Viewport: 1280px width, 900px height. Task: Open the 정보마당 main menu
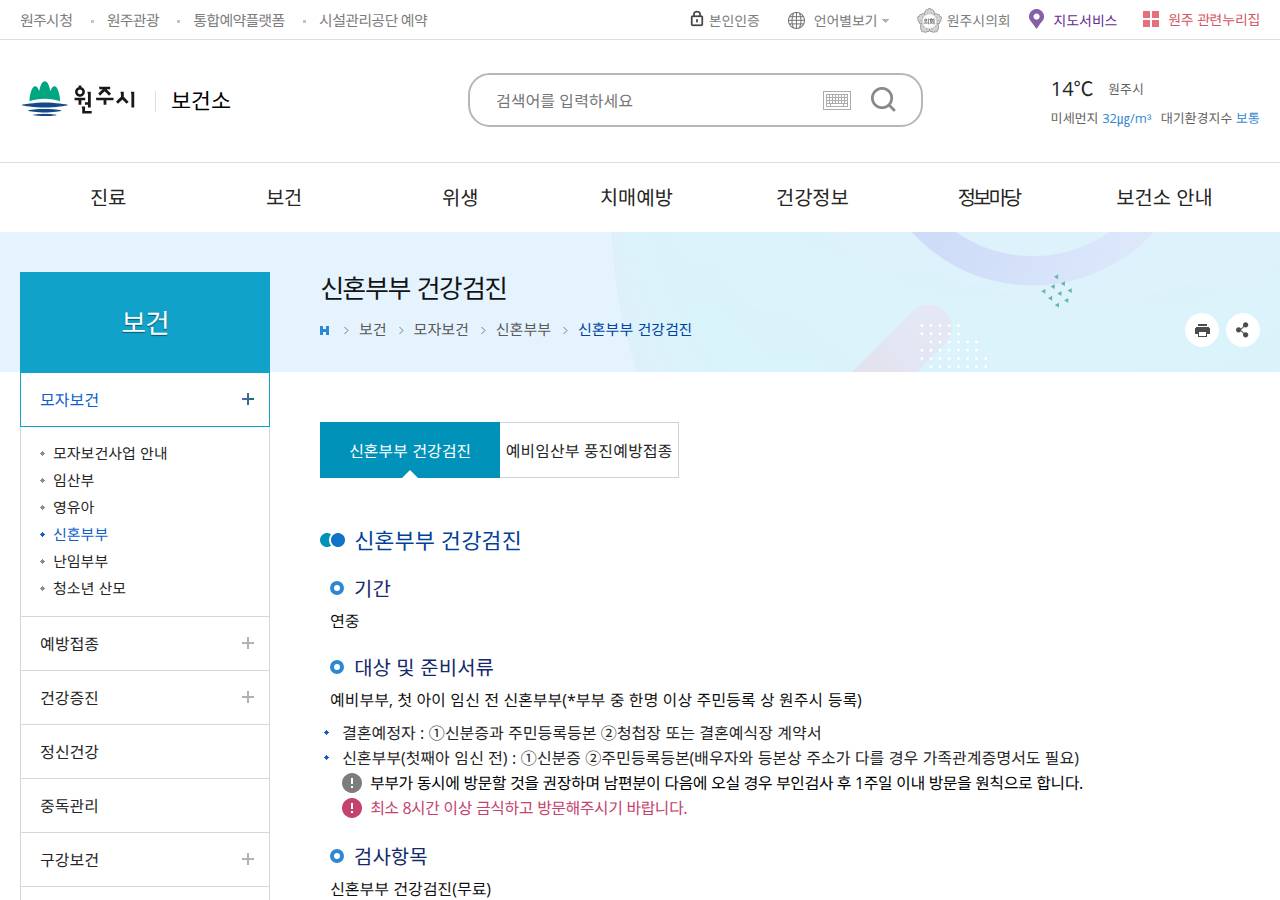tap(989, 197)
